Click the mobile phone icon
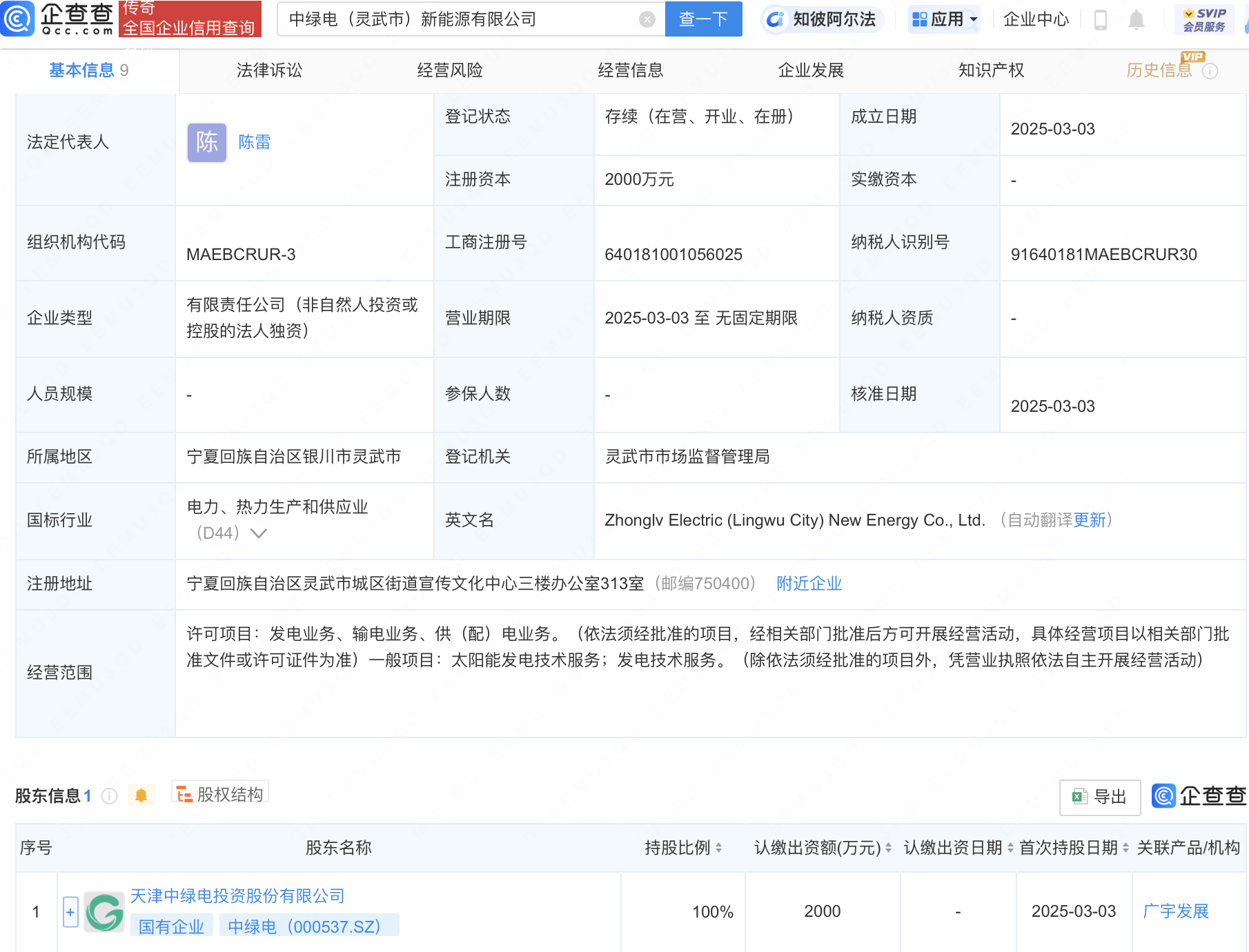The height and width of the screenshot is (952, 1249). 1100,20
